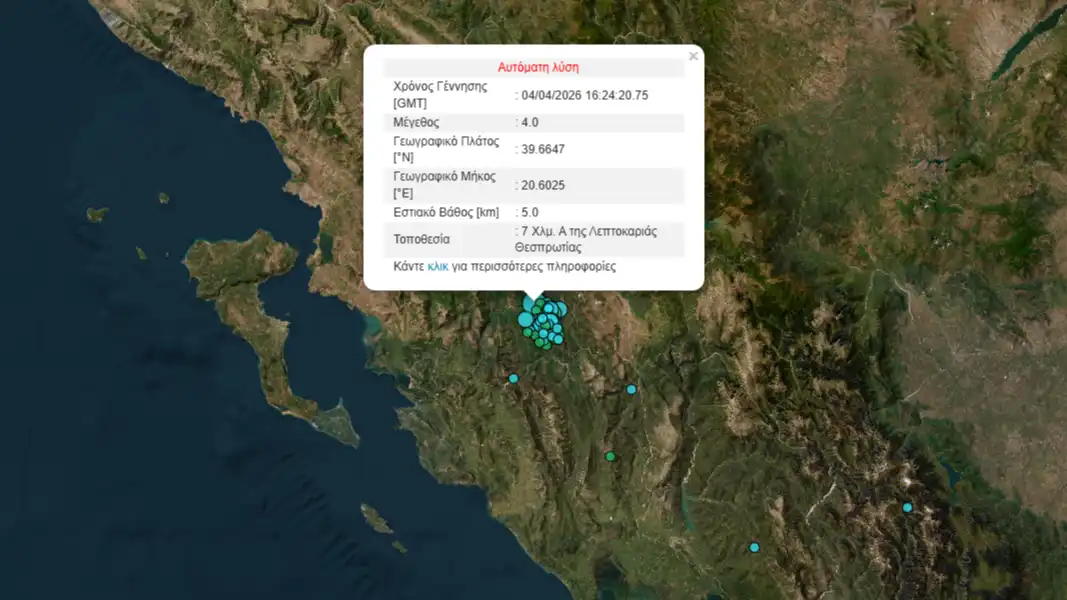Screen dimensions: 1067x600
Task: Click the location text 'Λεπτοκαριάς Θεσπρωτίας'
Action: coord(588,238)
